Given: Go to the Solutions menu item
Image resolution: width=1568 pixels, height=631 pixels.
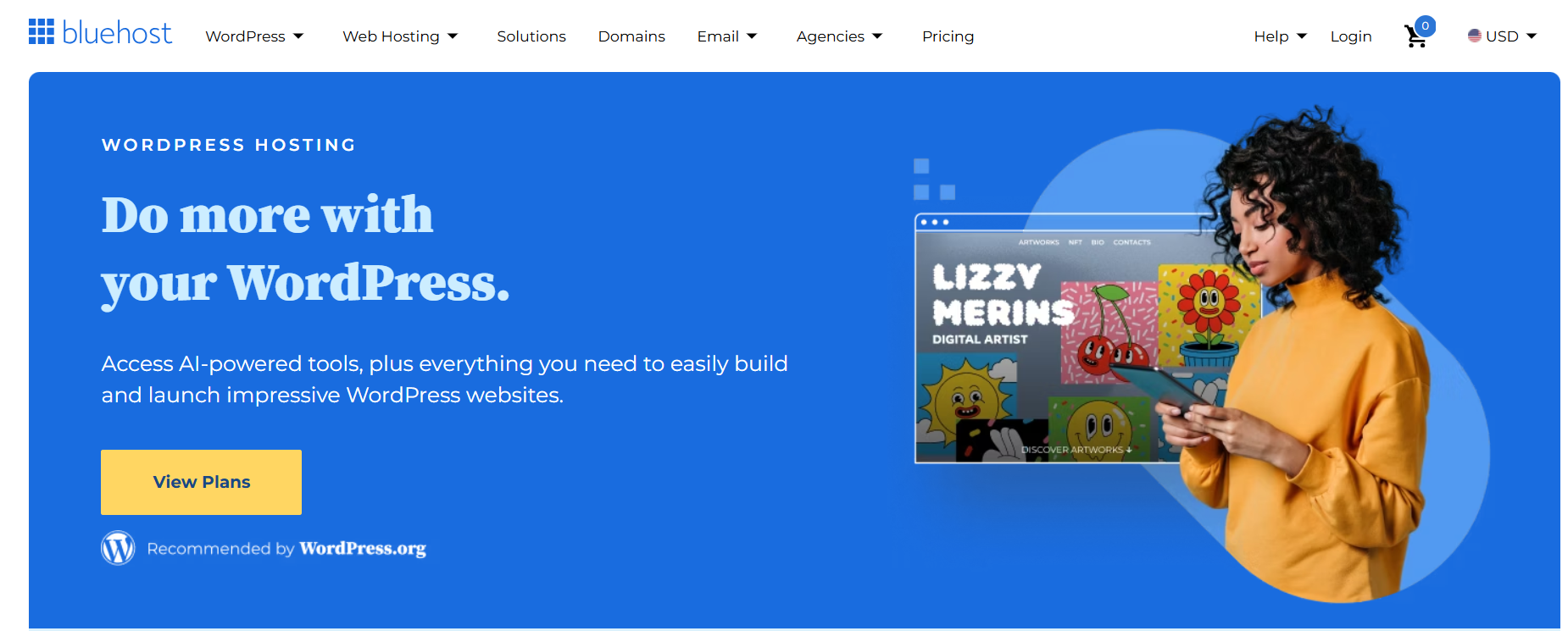Looking at the screenshot, I should pyautogui.click(x=531, y=36).
